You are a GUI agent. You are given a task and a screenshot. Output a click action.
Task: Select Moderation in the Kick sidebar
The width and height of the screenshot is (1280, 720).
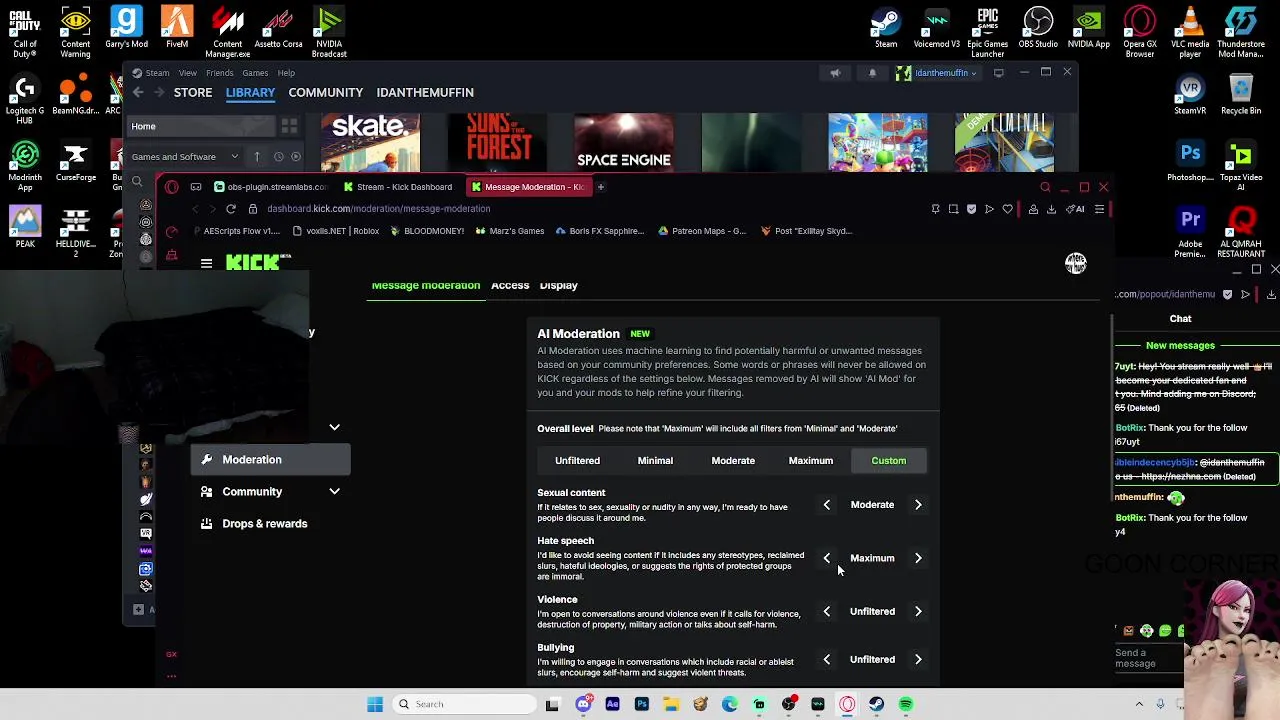click(270, 460)
